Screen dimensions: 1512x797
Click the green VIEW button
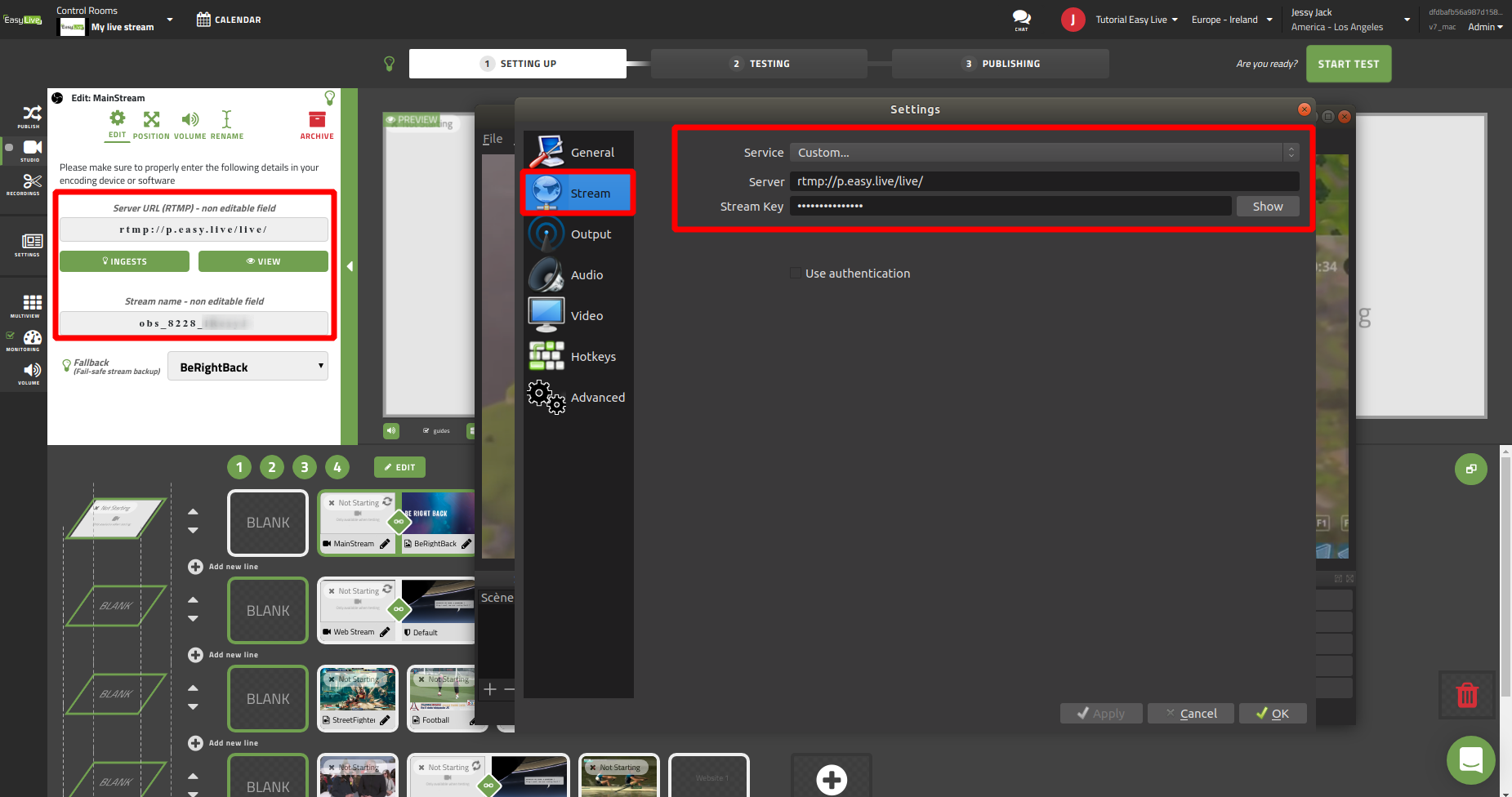coord(263,261)
